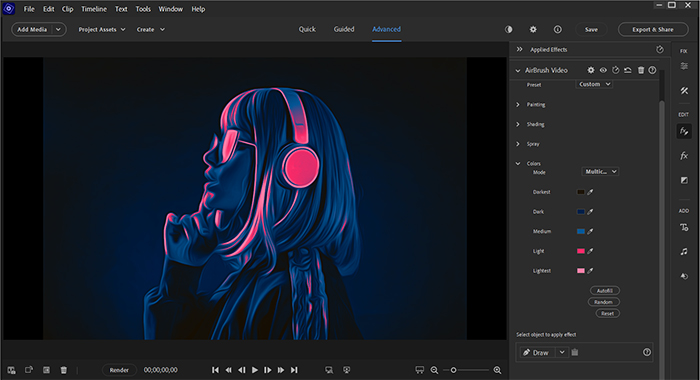Open help for AirBrush Video effect

pos(652,70)
